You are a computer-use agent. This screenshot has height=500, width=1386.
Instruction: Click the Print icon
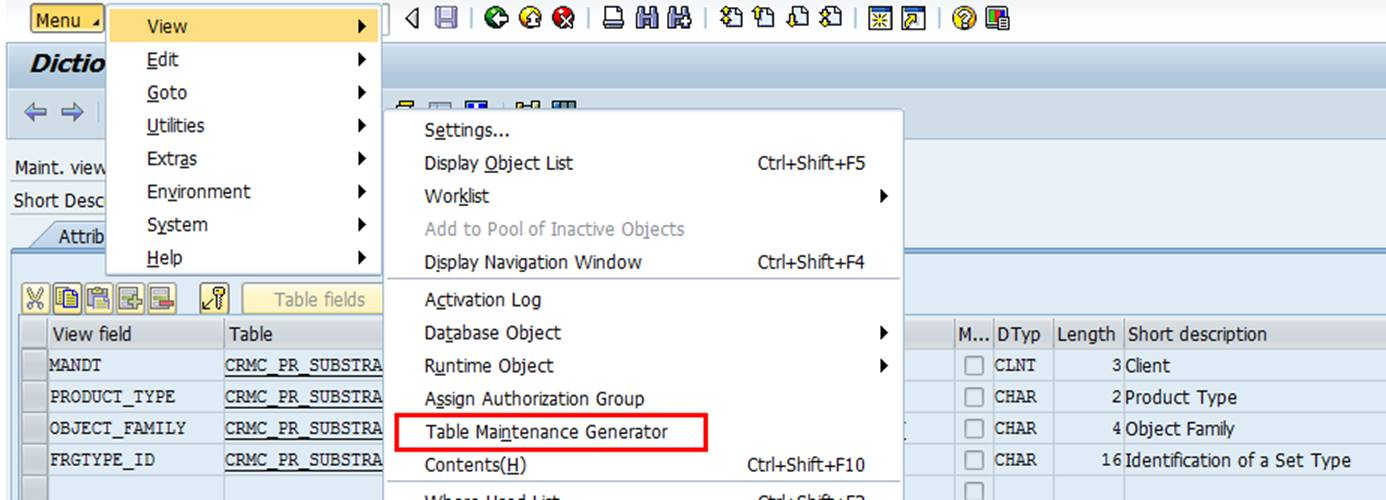[x=614, y=17]
